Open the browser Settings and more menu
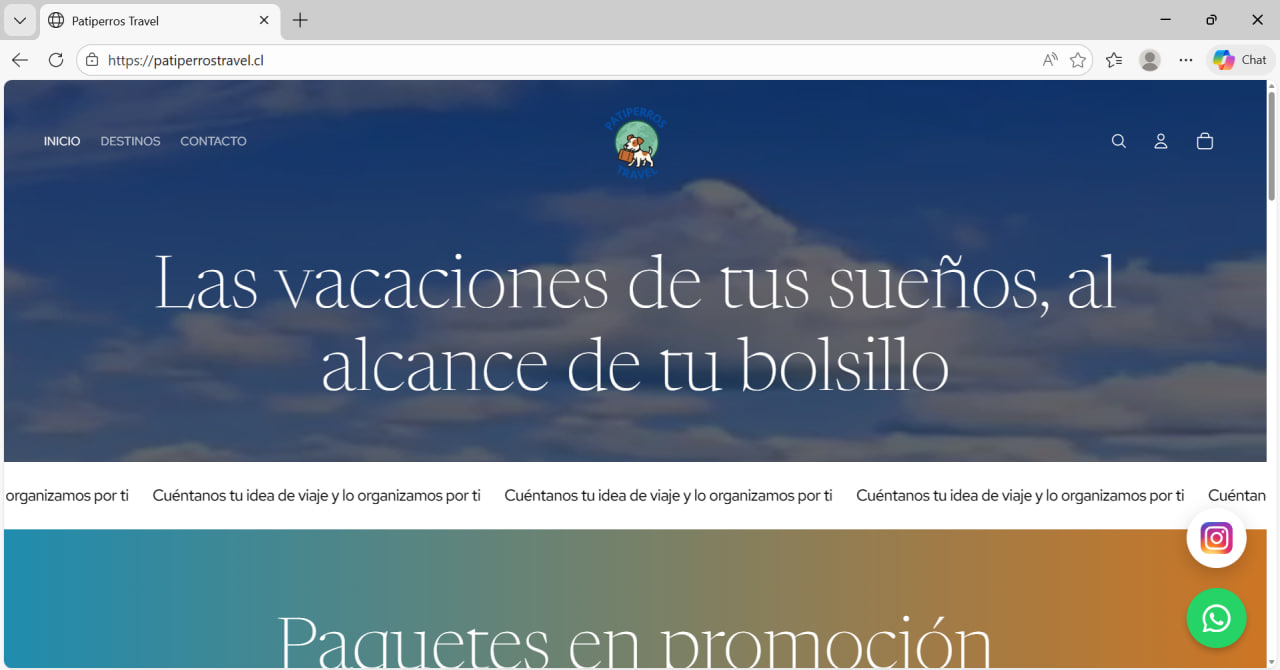The height and width of the screenshot is (670, 1280). pos(1186,60)
